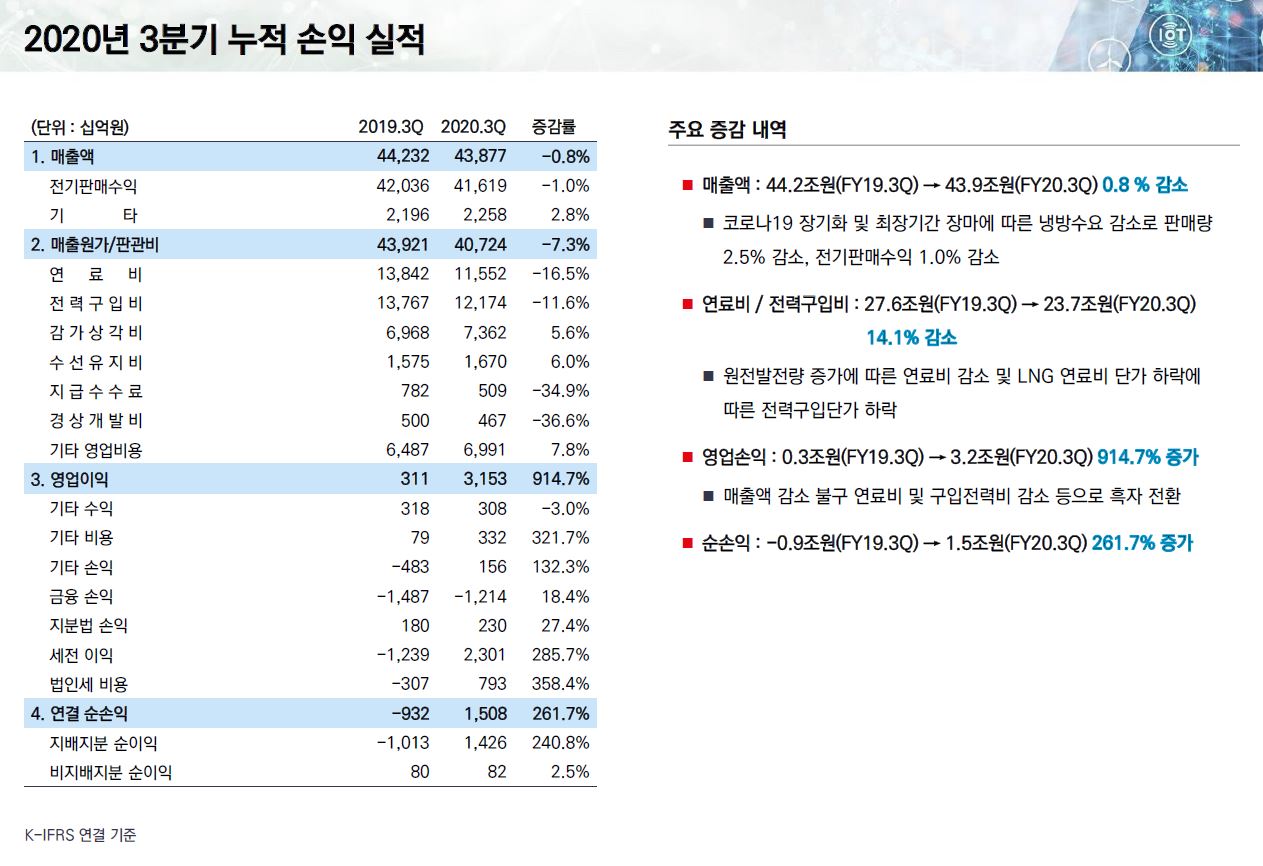This screenshot has width=1263, height=866.
Task: Click the '수선유지비' row label
Action: tap(96, 362)
